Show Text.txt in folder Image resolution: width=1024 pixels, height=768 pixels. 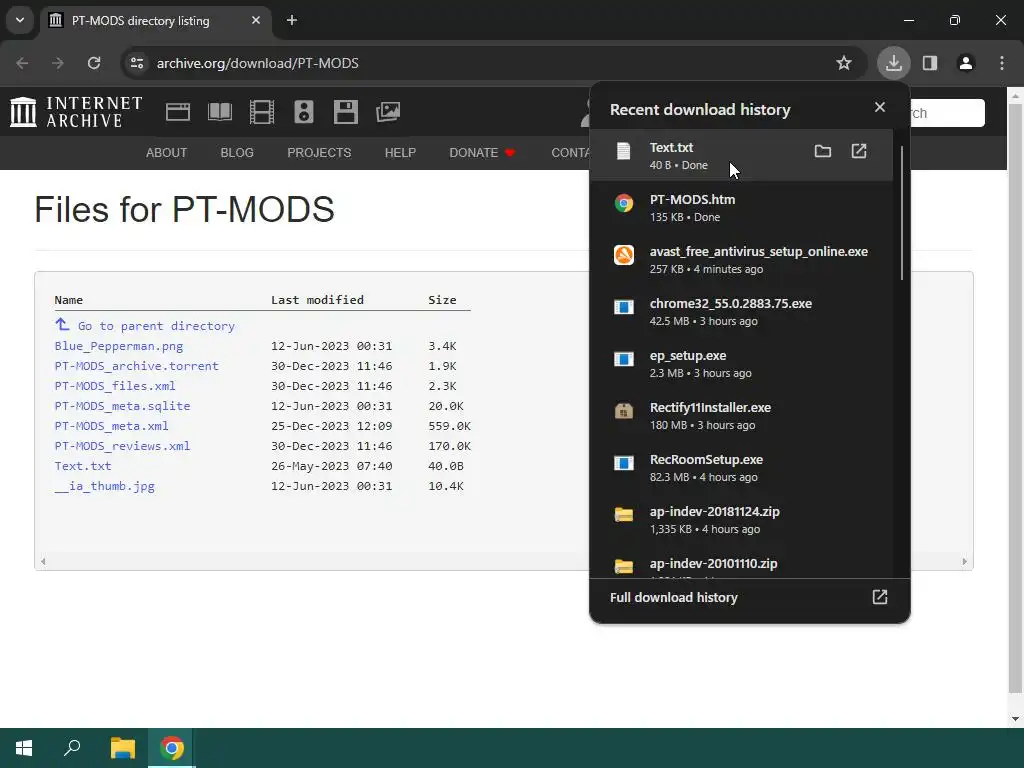coord(823,152)
